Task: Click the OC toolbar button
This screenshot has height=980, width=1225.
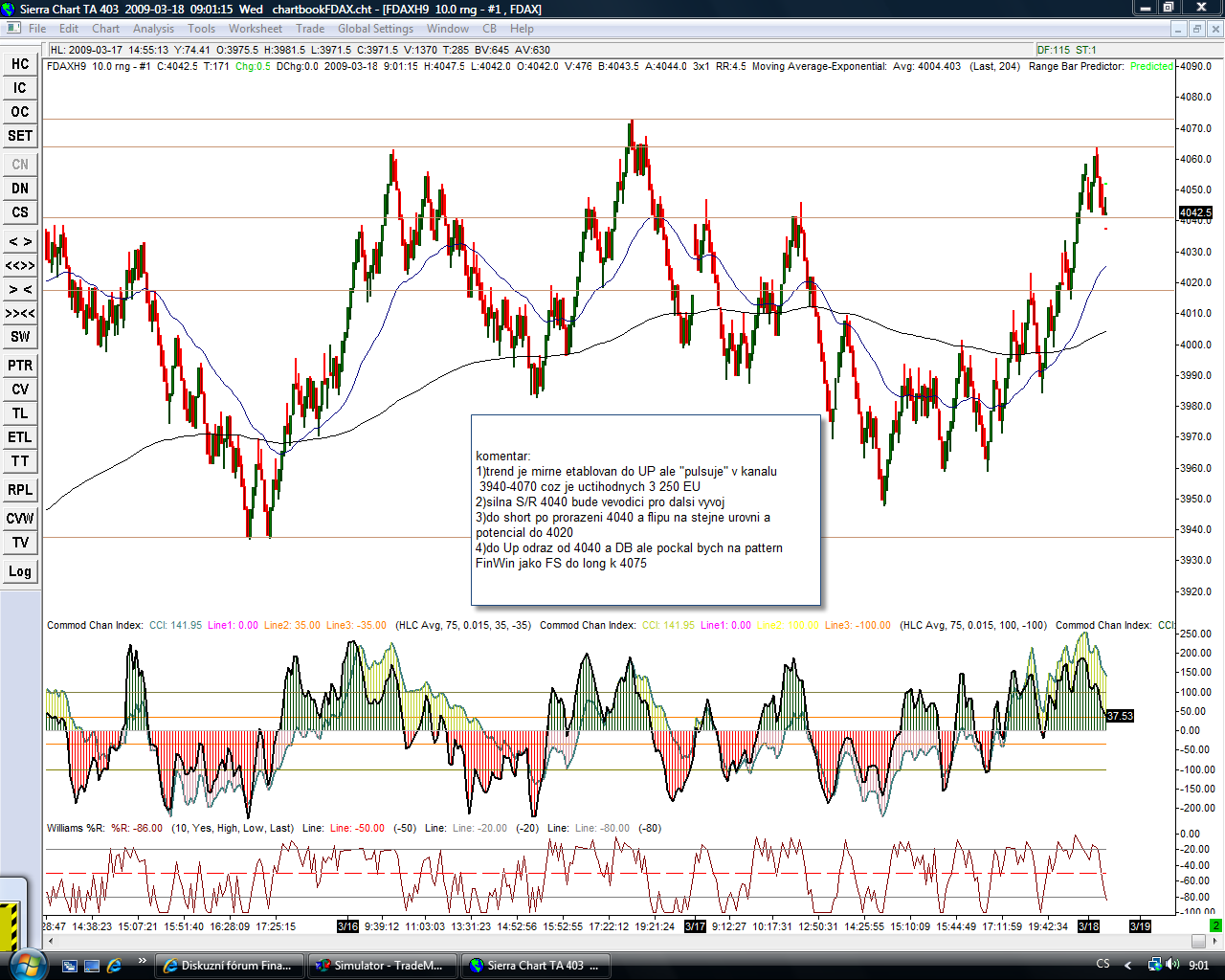Action: click(x=20, y=112)
